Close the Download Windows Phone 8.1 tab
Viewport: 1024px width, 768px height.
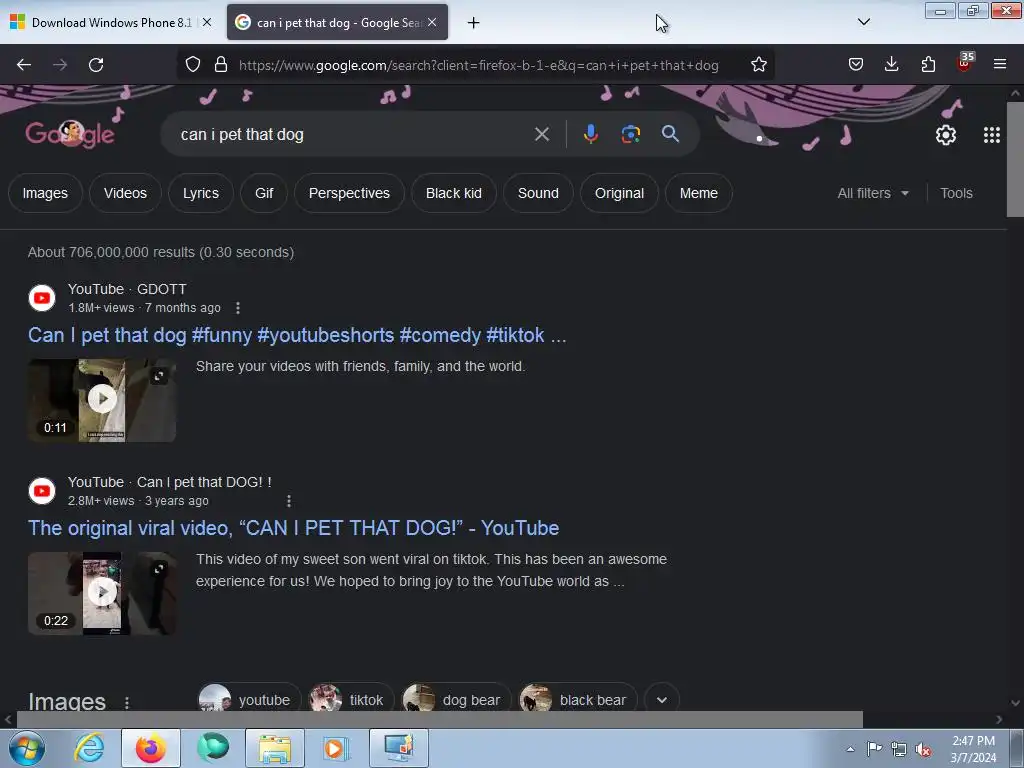207,22
